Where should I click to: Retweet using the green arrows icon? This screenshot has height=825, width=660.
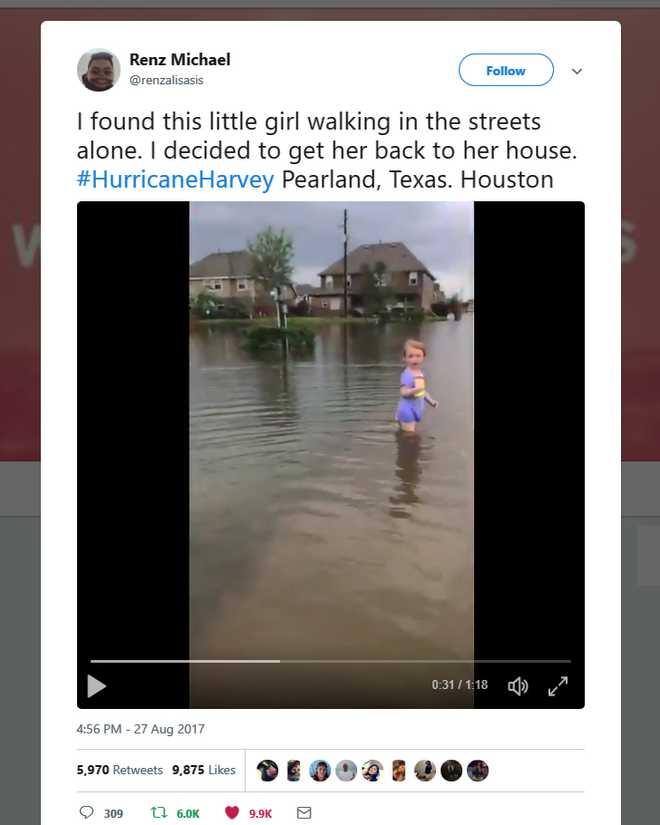[x=156, y=813]
